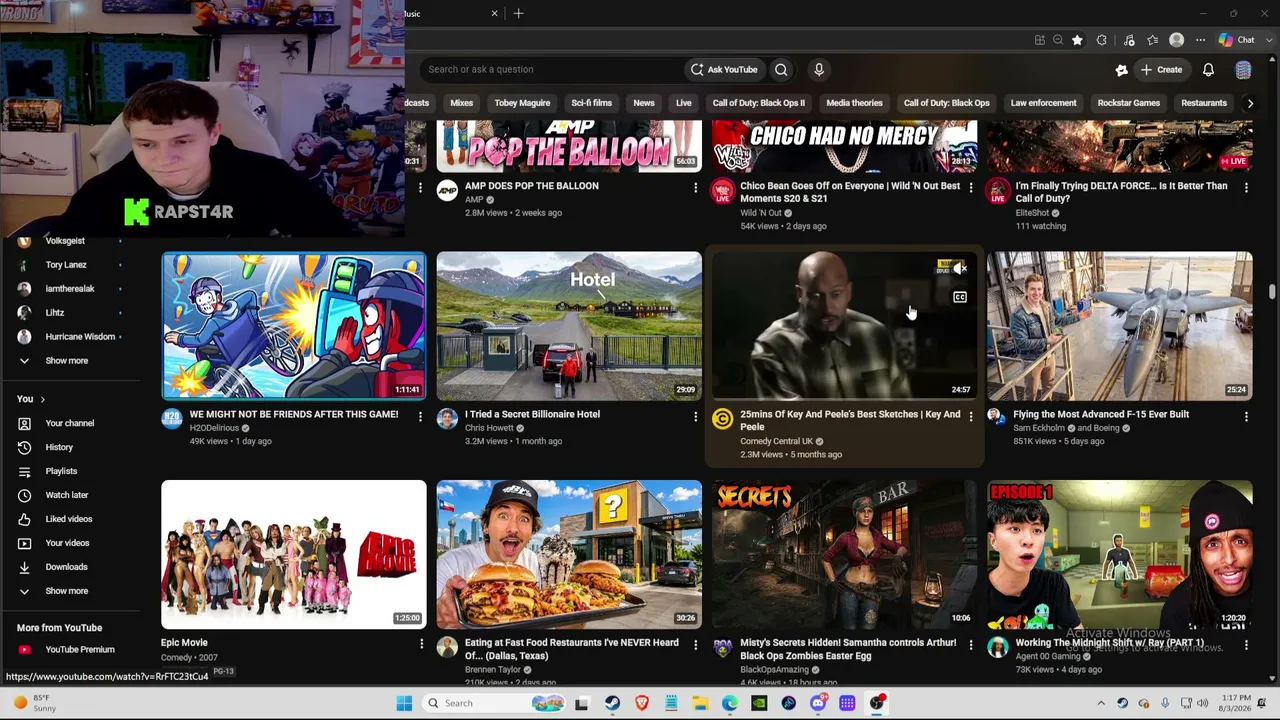The image size is (1280, 720).
Task: Show next category chips with right arrow
Action: pos(1250,103)
